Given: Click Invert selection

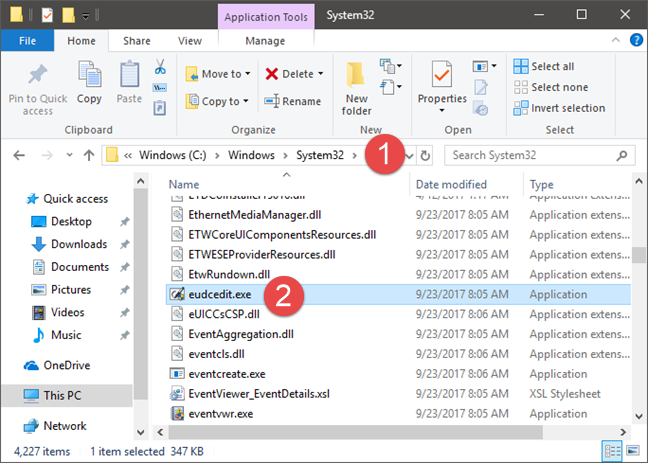Looking at the screenshot, I should [x=560, y=108].
